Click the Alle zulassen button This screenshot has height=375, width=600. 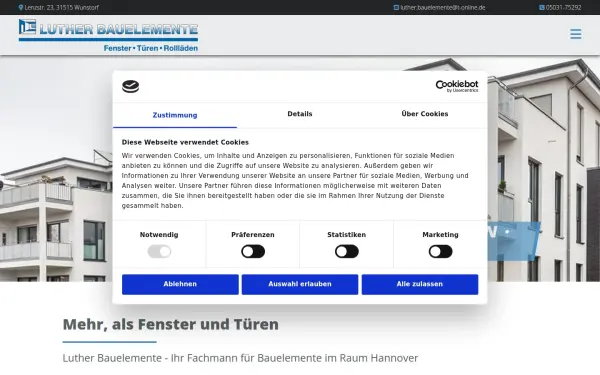420,284
